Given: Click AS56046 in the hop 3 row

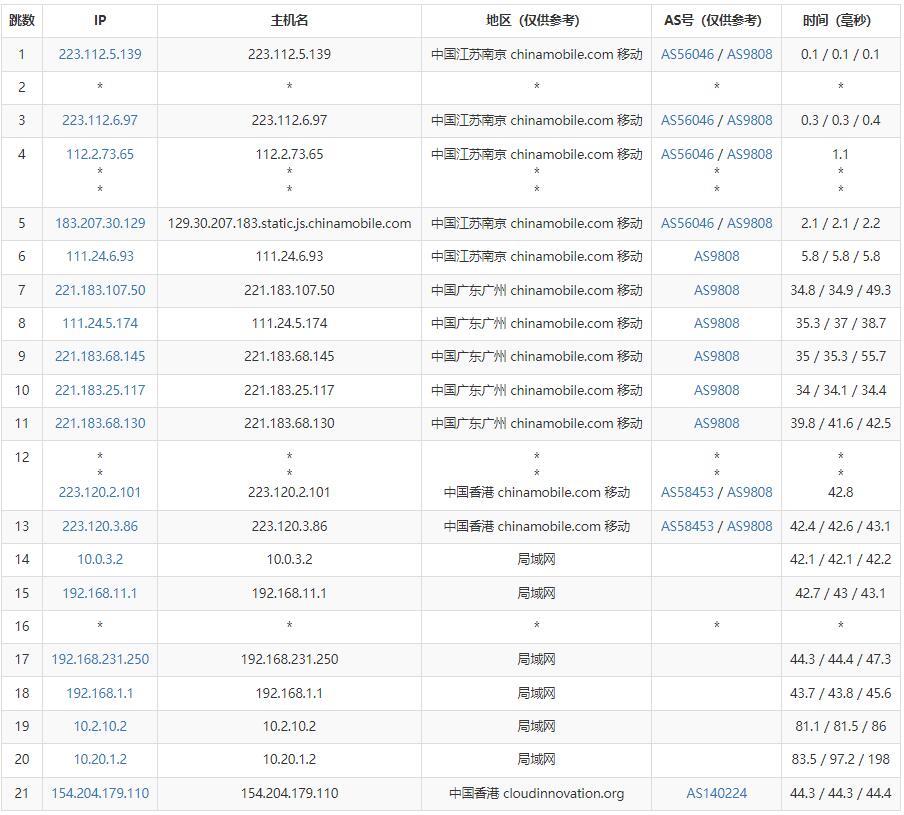Looking at the screenshot, I should [687, 120].
